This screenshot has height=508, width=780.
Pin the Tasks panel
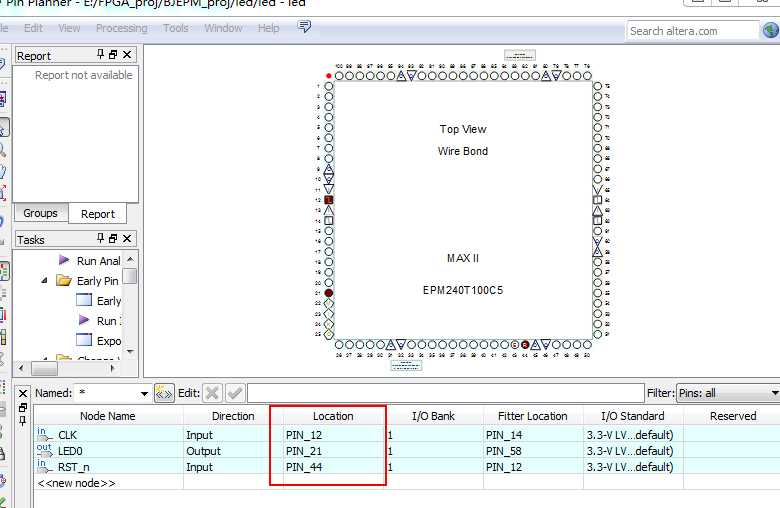(x=100, y=238)
